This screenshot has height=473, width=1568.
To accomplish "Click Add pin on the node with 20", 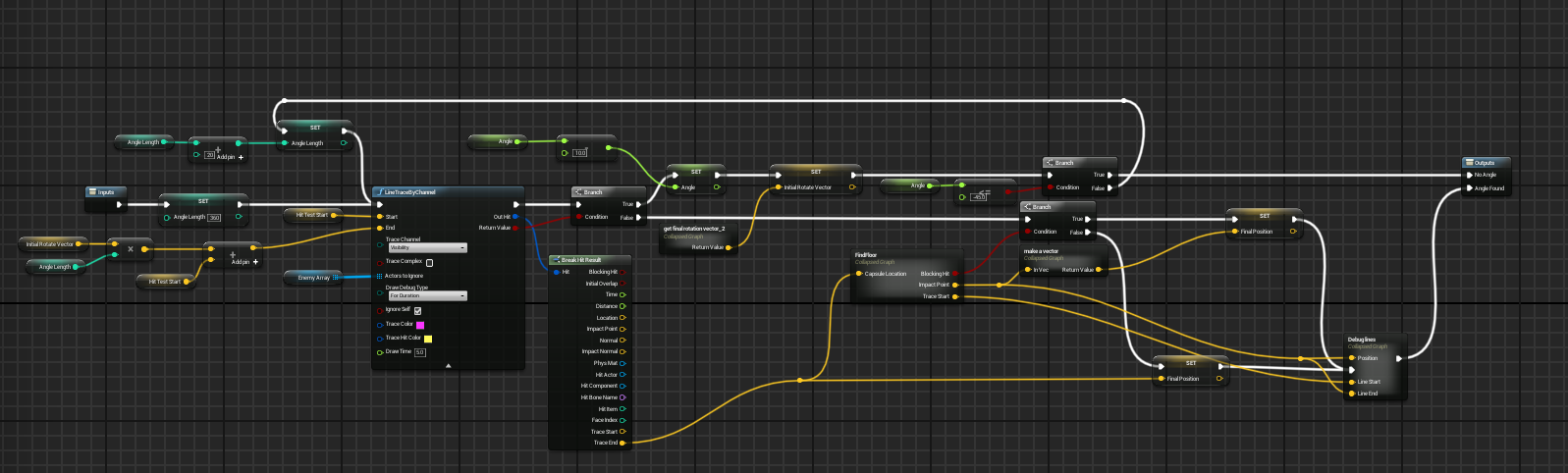I will (x=230, y=157).
